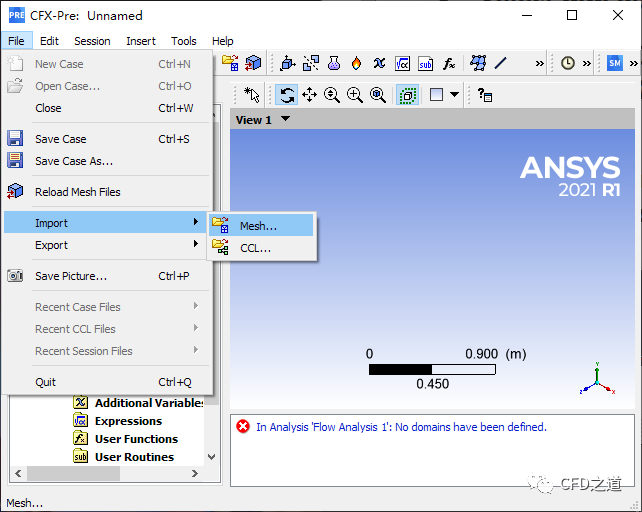Open the viewport layout dropdown arrow
Viewport: 642px width, 512px height.
coord(455,95)
